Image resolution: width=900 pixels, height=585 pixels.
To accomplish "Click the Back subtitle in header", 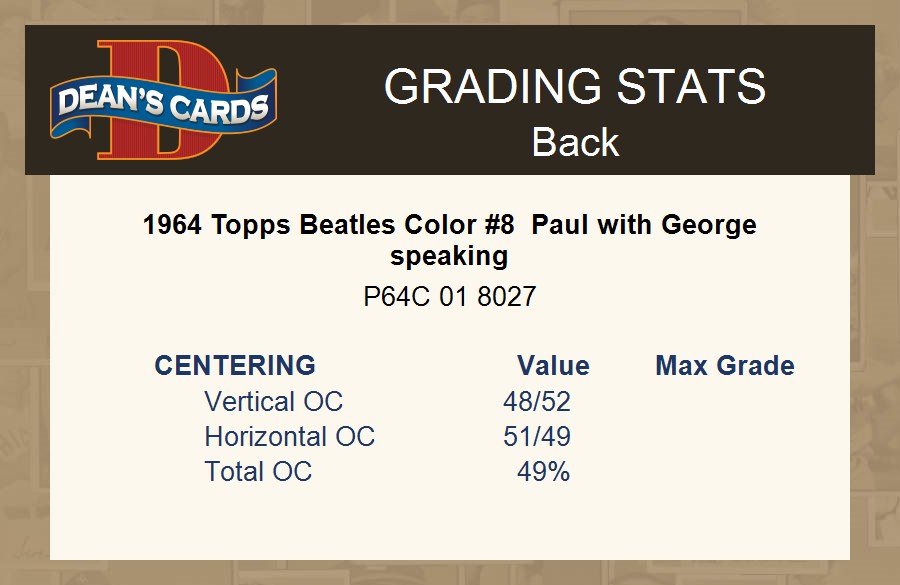I will (x=575, y=142).
